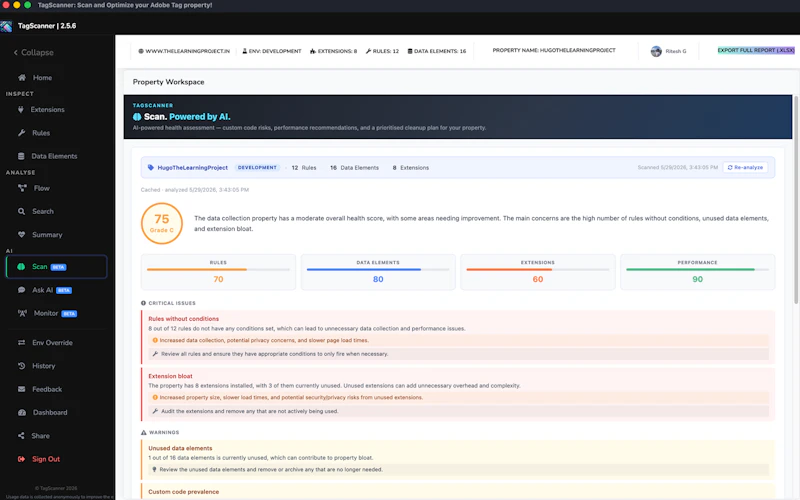Click the Rules score progress bar
Image resolution: width=800 pixels, height=500 pixels.
coord(218,269)
